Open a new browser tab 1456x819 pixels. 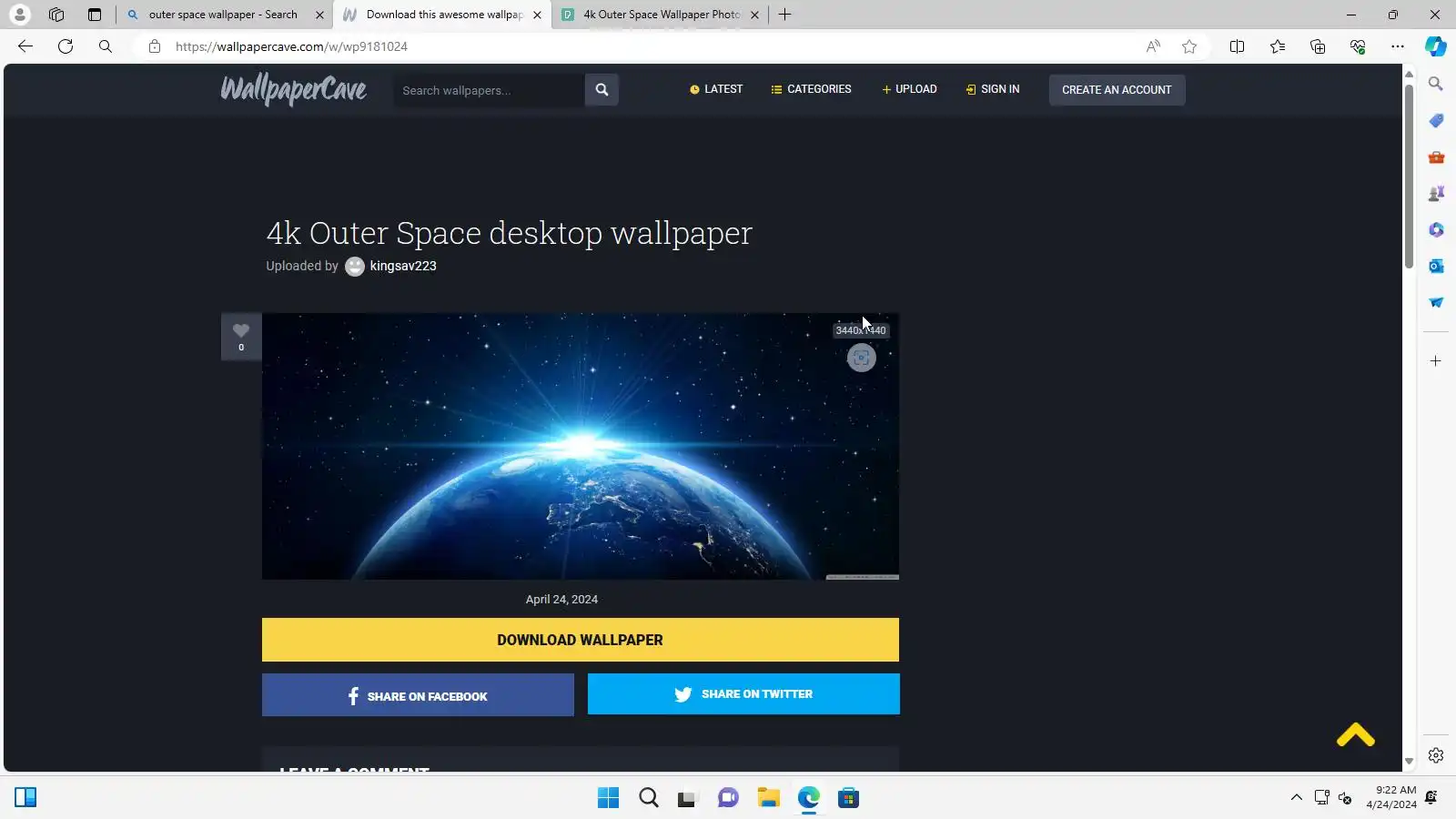coord(784,15)
